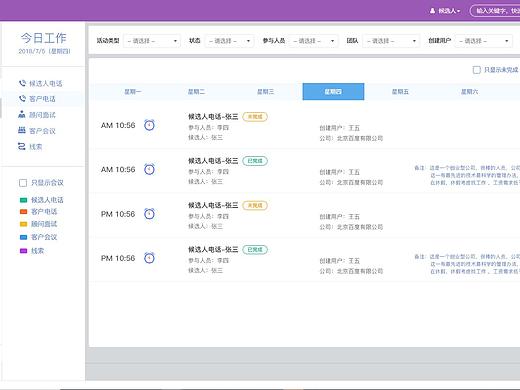This screenshot has width=520, height=390.
Task: Expand the 候选人 menu in top bar
Action: coord(449,11)
